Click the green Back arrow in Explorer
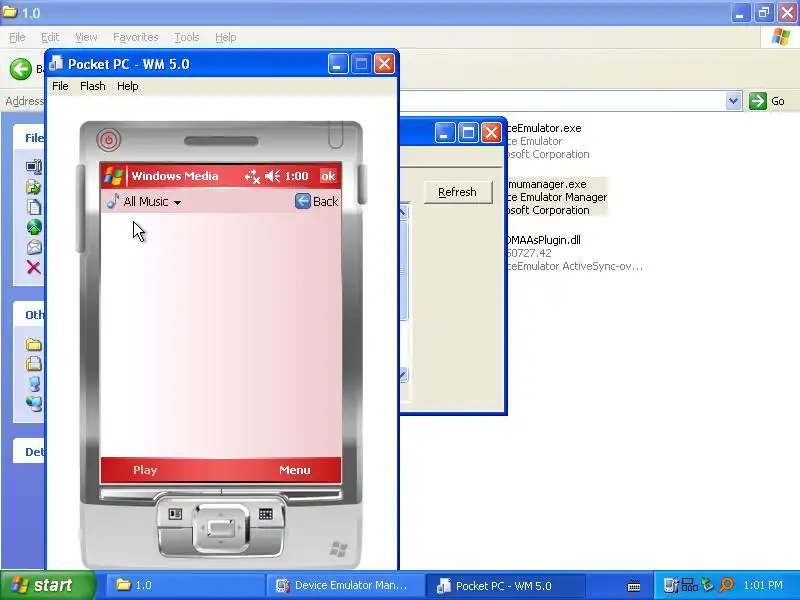 click(21, 69)
